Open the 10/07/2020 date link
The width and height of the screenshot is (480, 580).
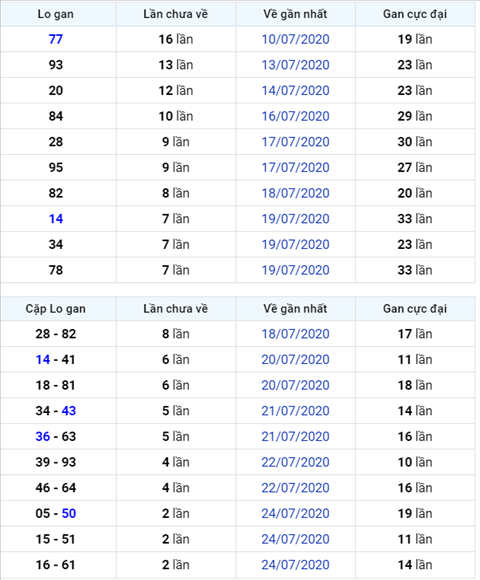295,39
